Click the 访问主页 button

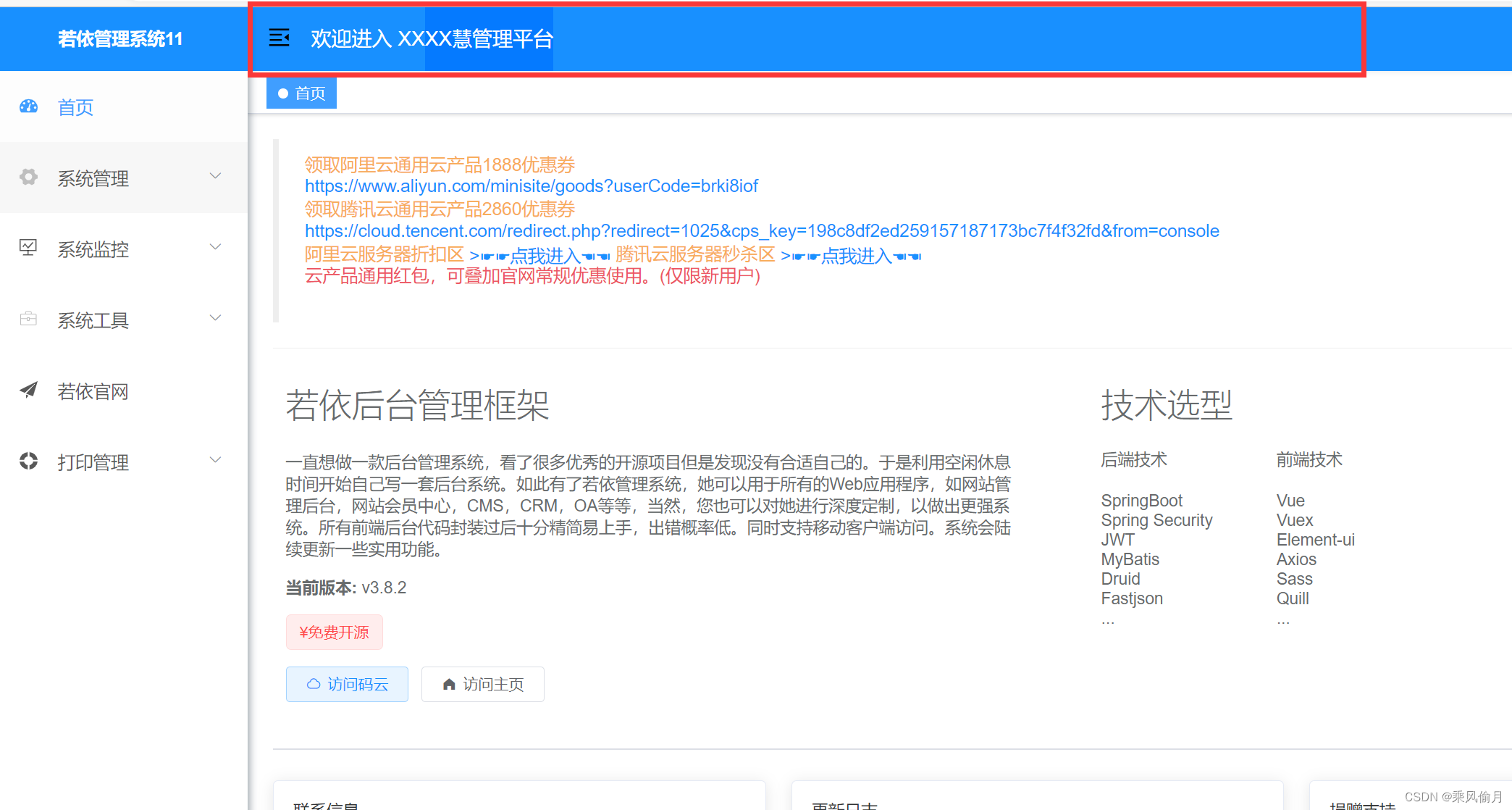tap(483, 684)
